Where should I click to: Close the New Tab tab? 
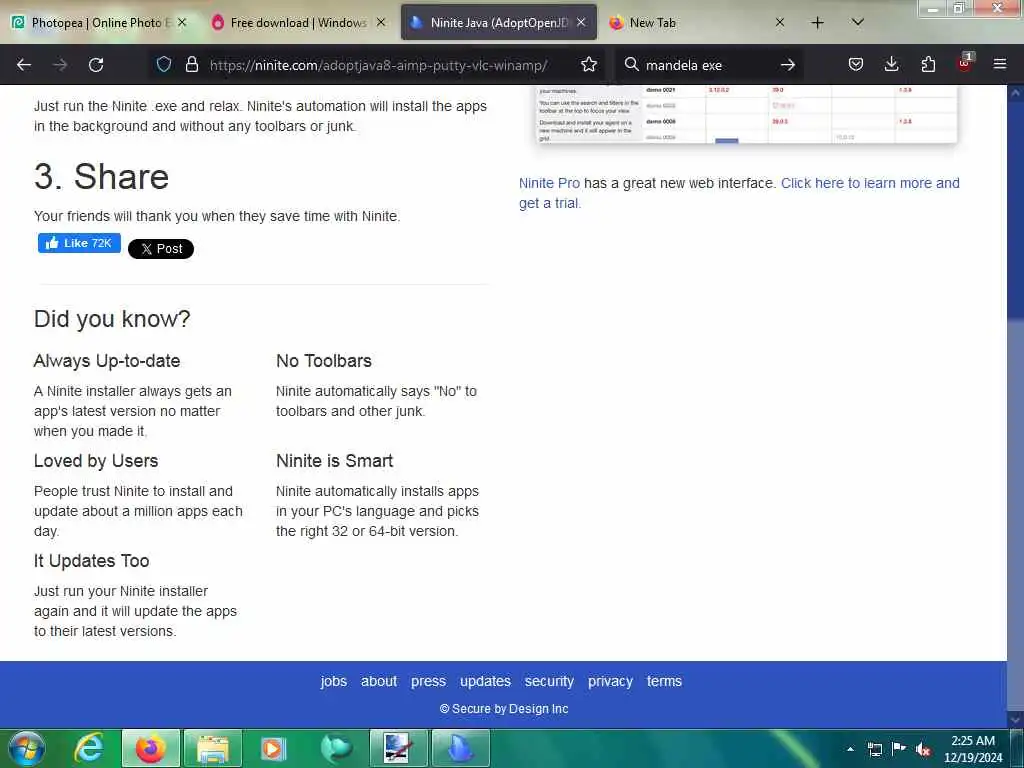coord(780,22)
